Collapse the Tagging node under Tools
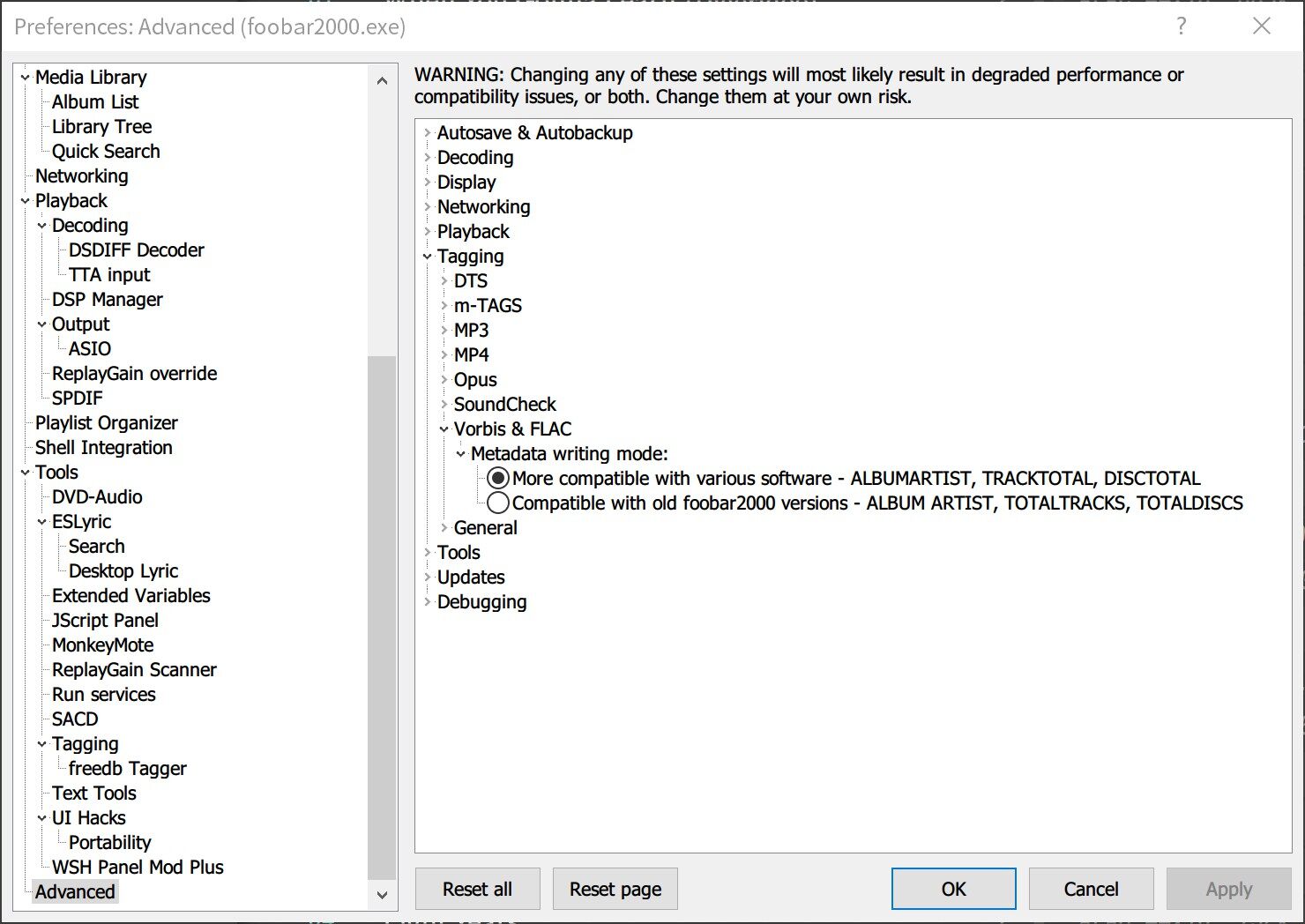 click(42, 744)
